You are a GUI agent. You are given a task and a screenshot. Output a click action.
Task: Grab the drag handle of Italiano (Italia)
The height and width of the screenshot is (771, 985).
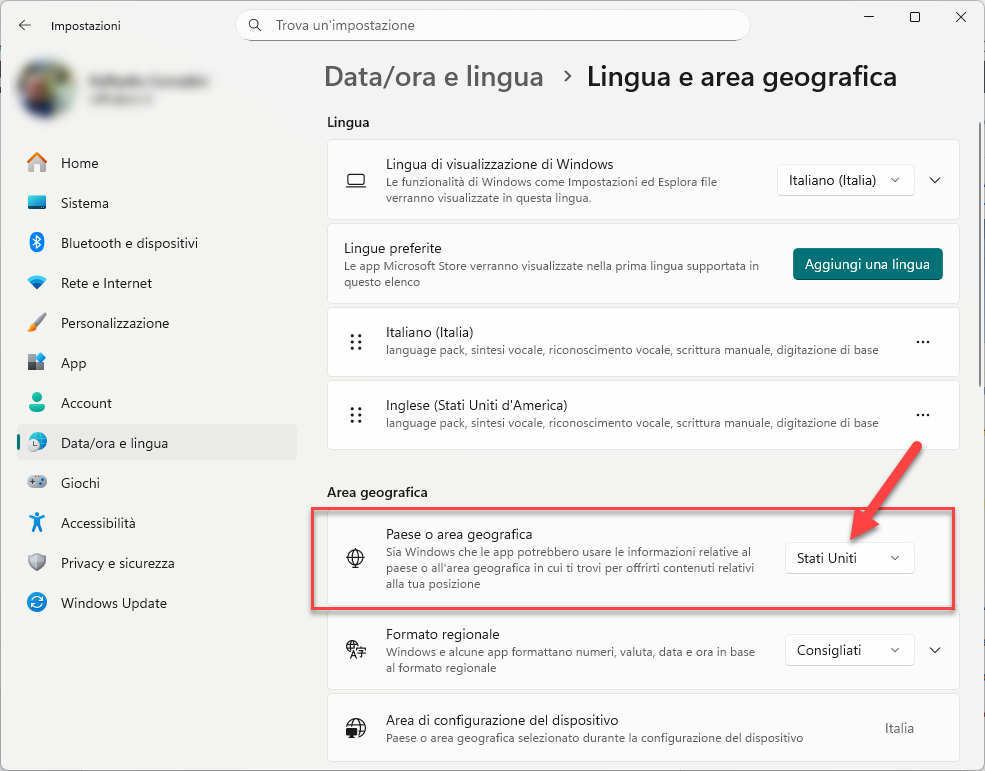coord(355,342)
